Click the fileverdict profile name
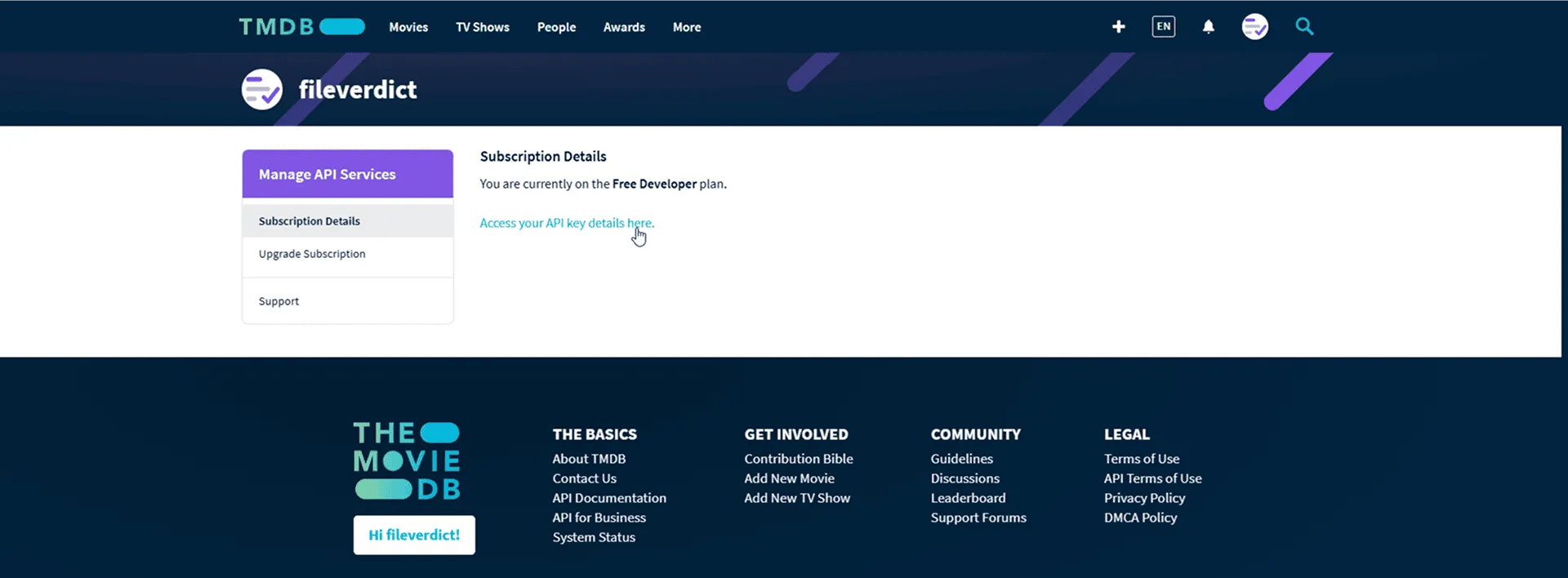The height and width of the screenshot is (578, 1568). [358, 89]
